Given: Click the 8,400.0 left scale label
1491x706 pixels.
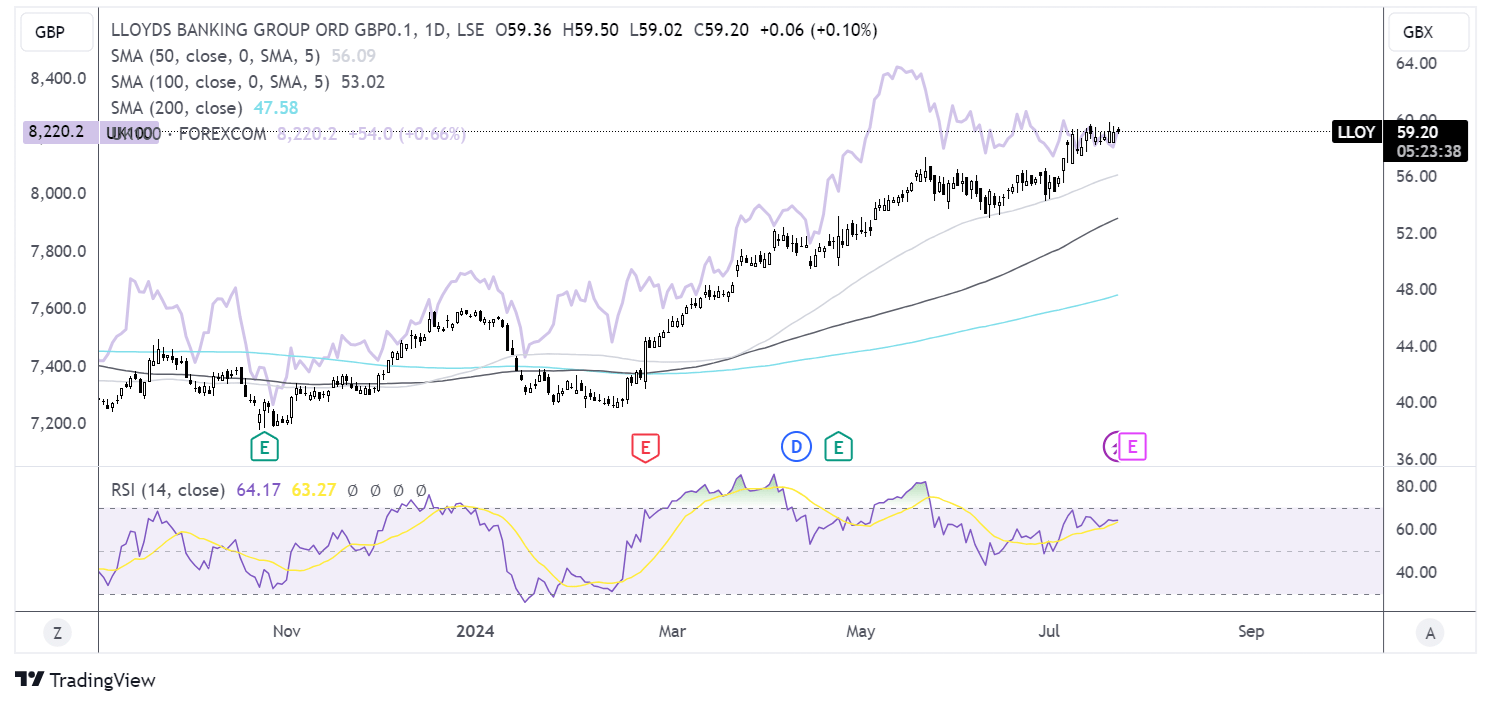Looking at the screenshot, I should 58,78.
